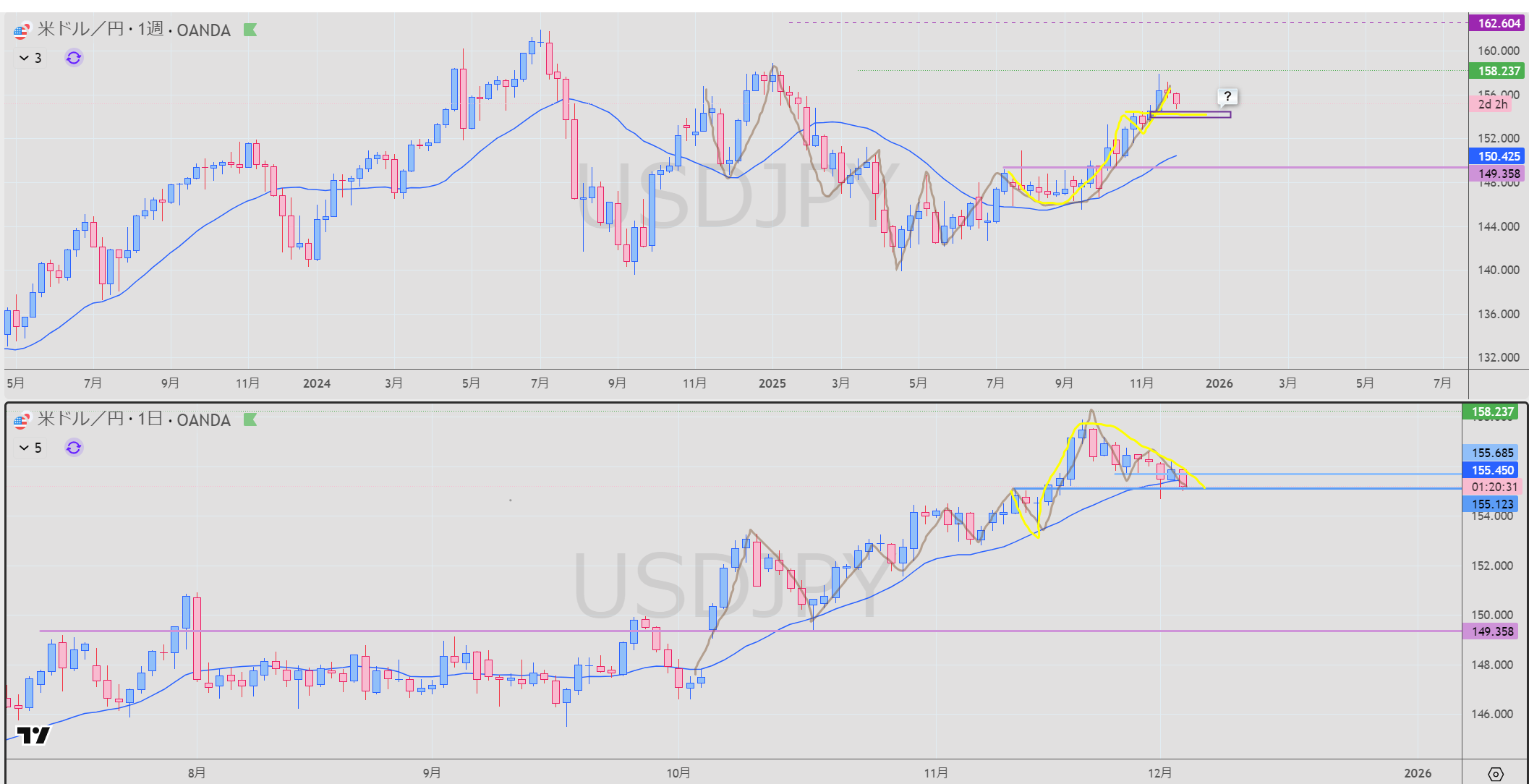Click the purple refresh icon on daily chart
Image resolution: width=1529 pixels, height=784 pixels.
point(74,448)
